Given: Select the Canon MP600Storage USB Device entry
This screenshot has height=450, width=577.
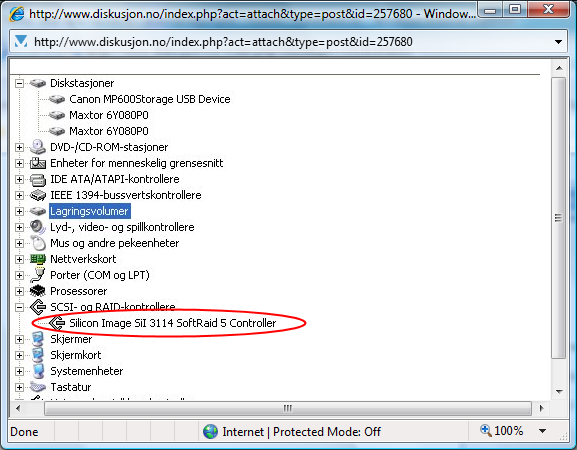Looking at the screenshot, I should click(x=150, y=99).
